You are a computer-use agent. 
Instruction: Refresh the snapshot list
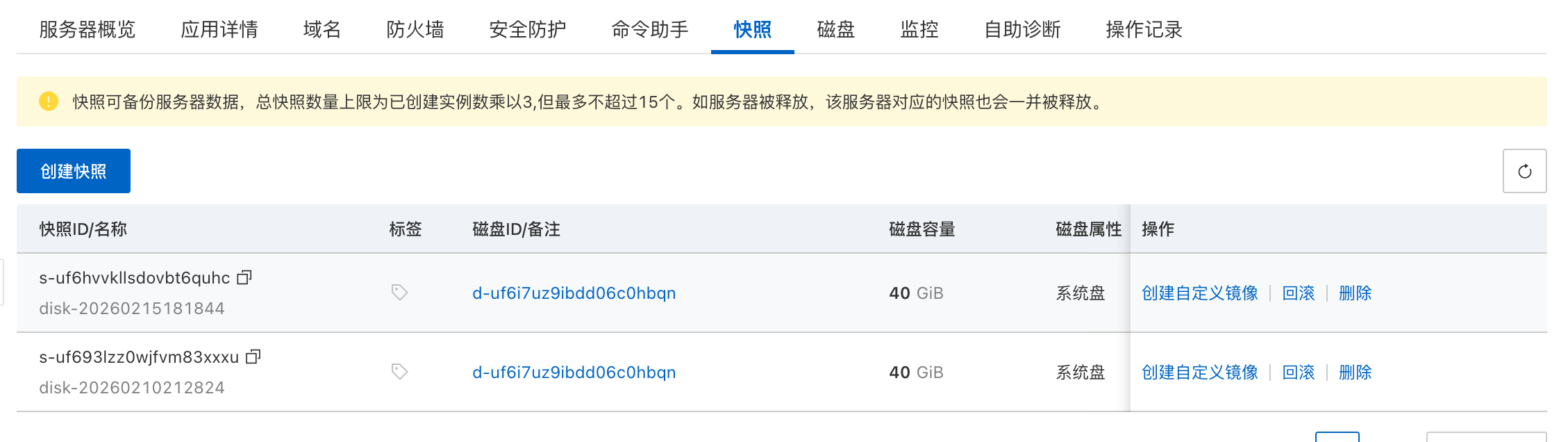coord(1524,171)
